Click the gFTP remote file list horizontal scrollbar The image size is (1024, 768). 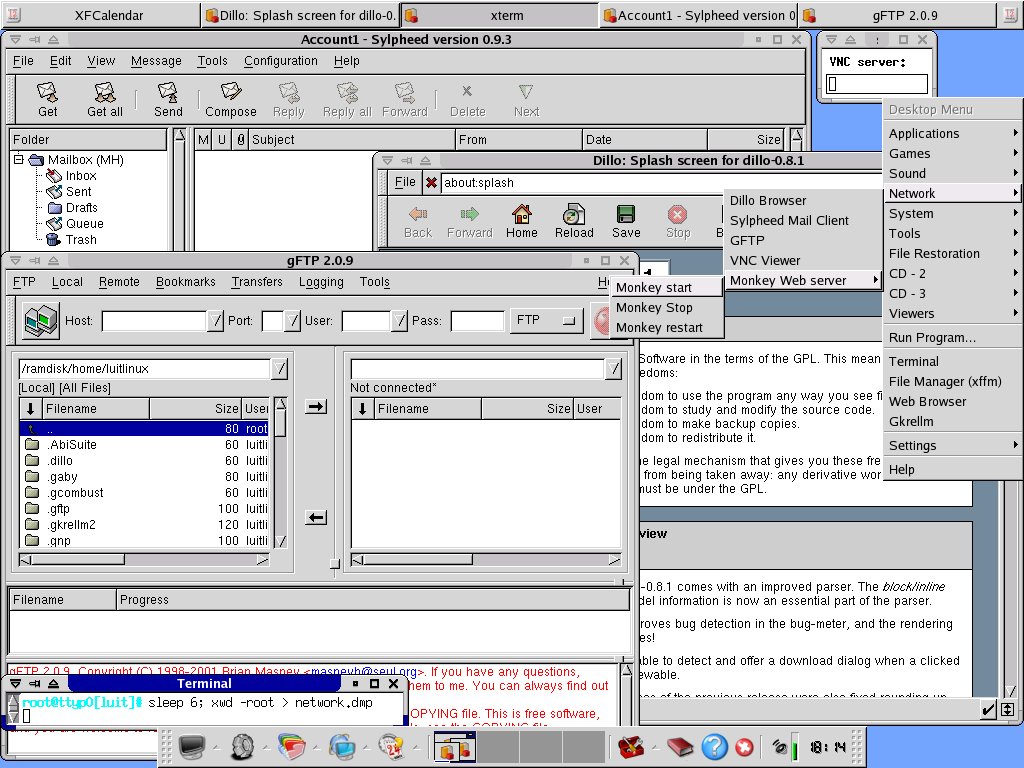click(x=486, y=560)
